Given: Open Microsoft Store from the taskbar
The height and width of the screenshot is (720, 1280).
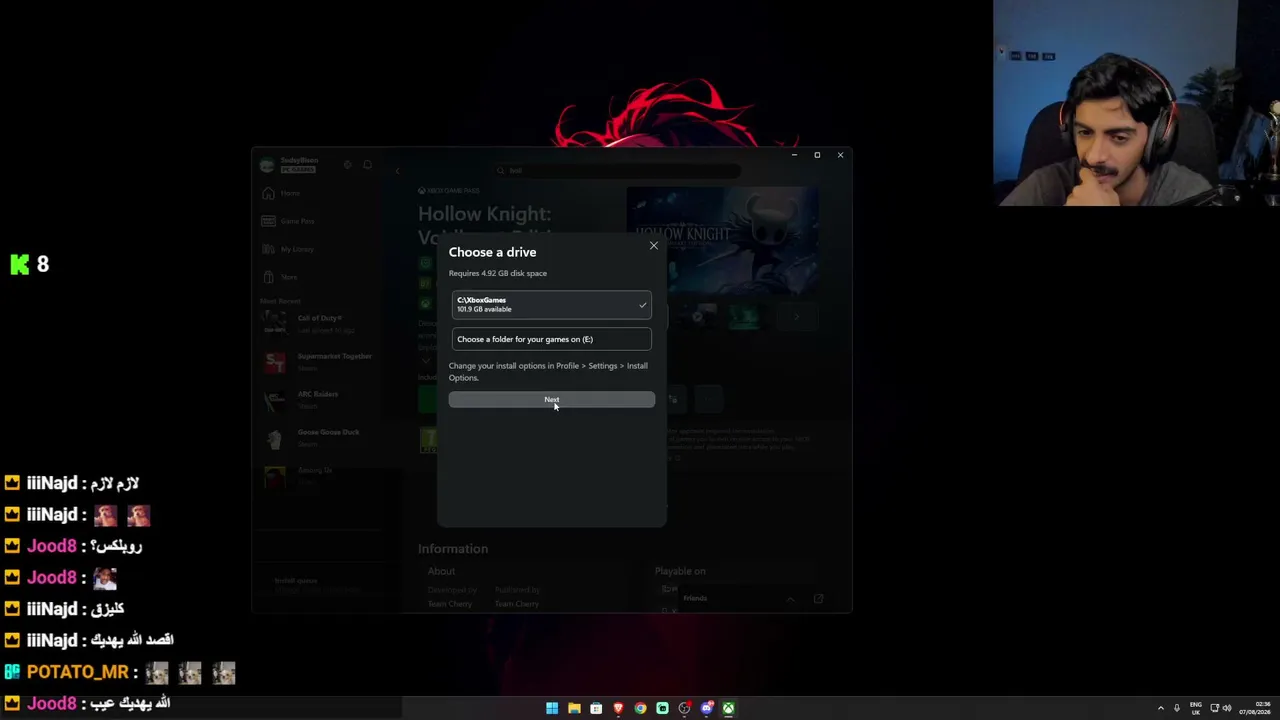Looking at the screenshot, I should [596, 708].
